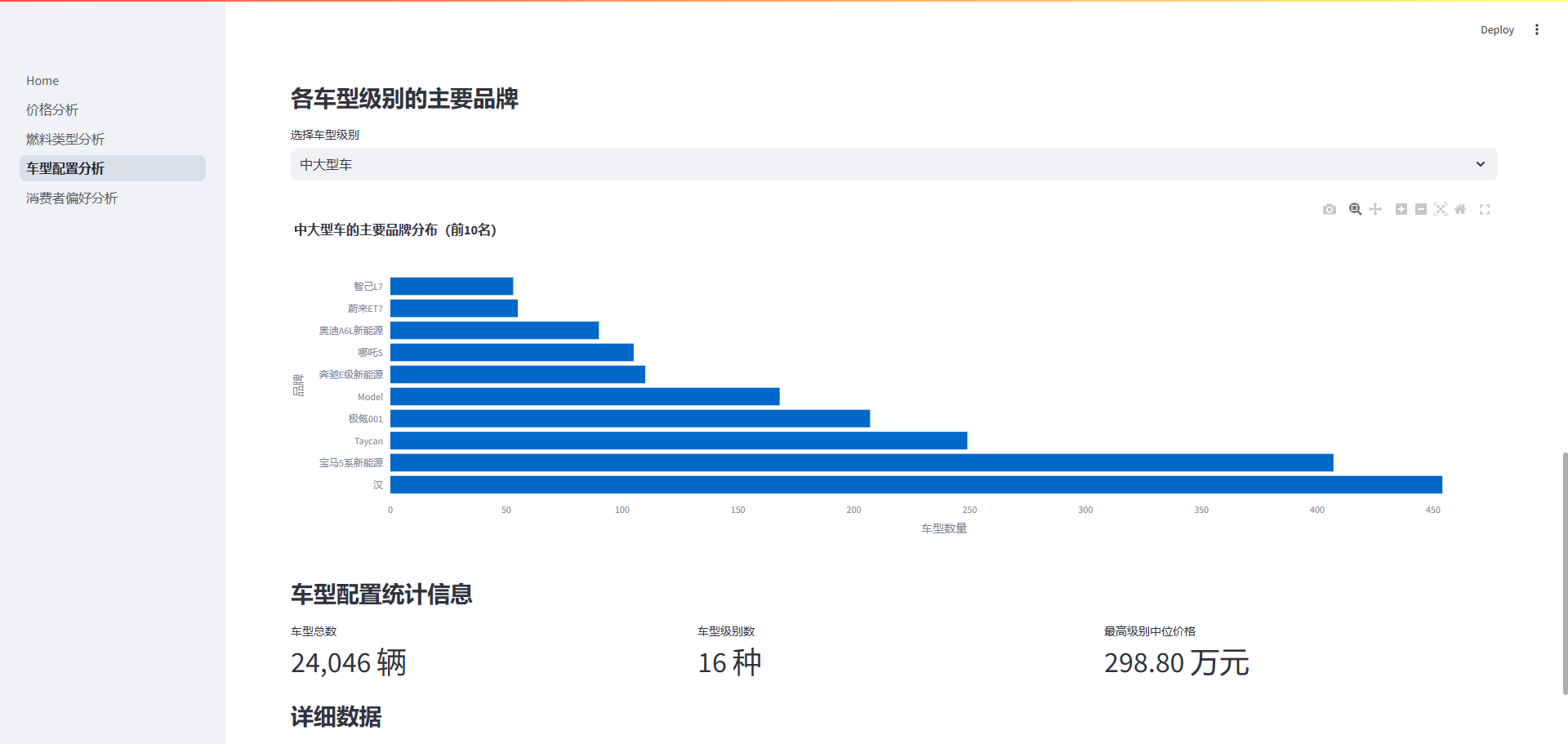Download plot as PNG camera icon
Screen dimensions: 1568x744
[x=1330, y=210]
